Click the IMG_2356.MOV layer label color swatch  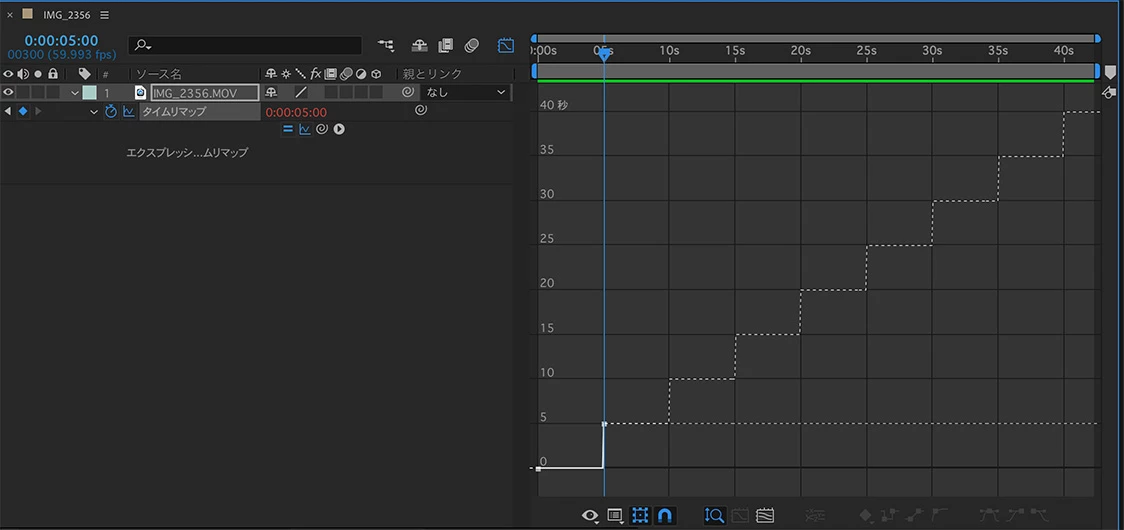click(x=89, y=92)
